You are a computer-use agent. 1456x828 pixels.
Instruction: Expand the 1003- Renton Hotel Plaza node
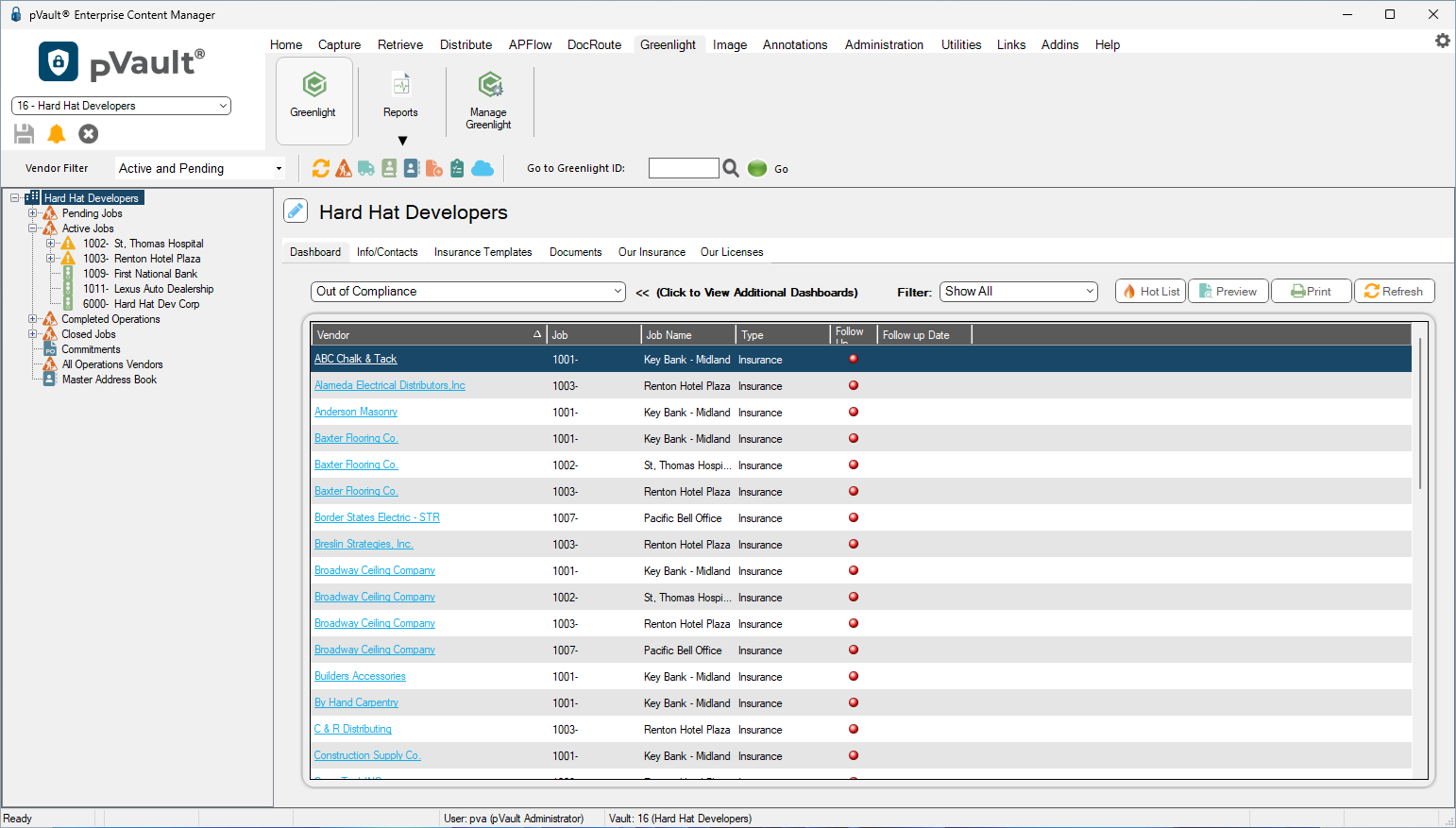coord(50,259)
